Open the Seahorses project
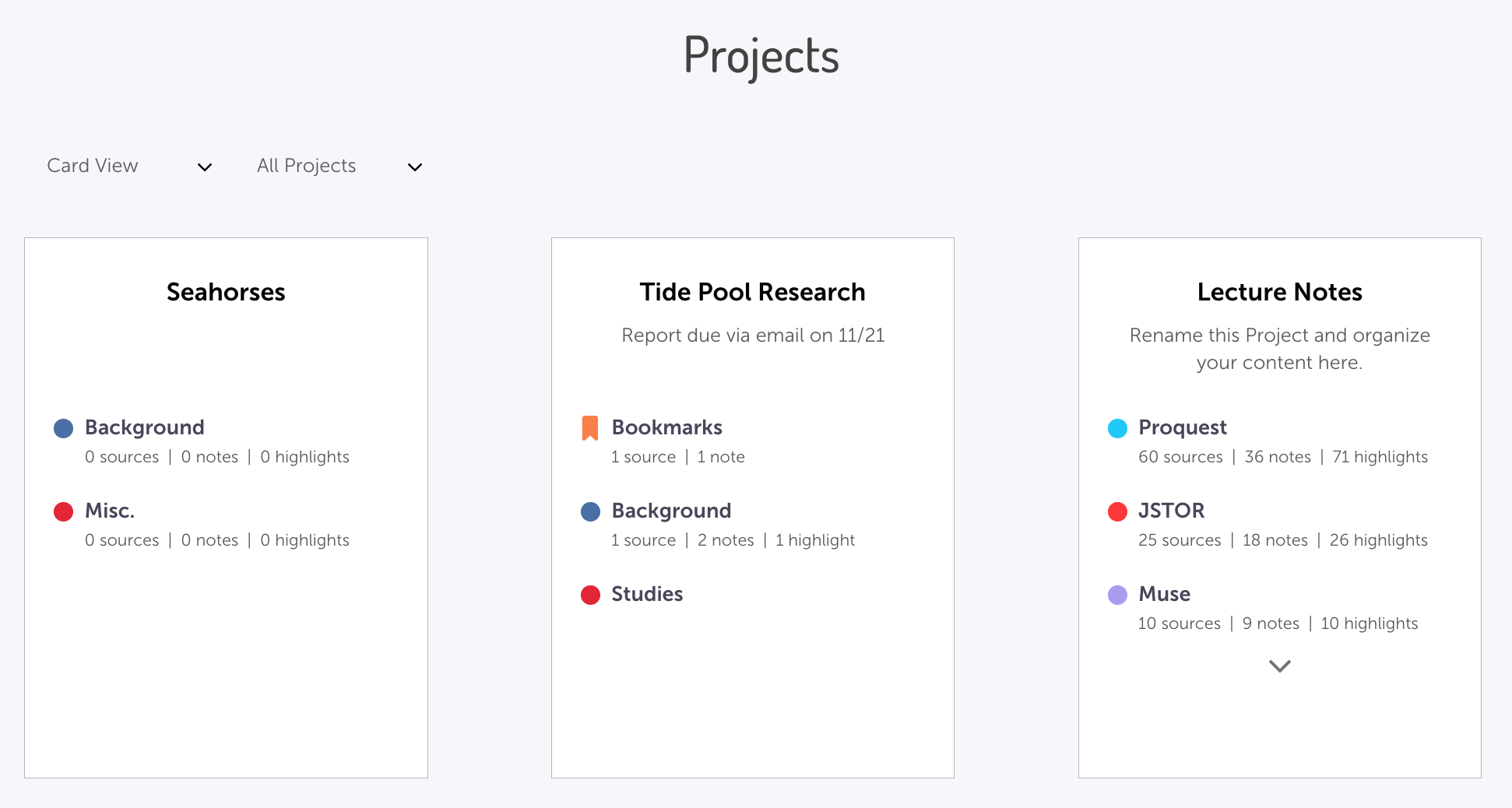This screenshot has height=808, width=1512. [x=226, y=292]
